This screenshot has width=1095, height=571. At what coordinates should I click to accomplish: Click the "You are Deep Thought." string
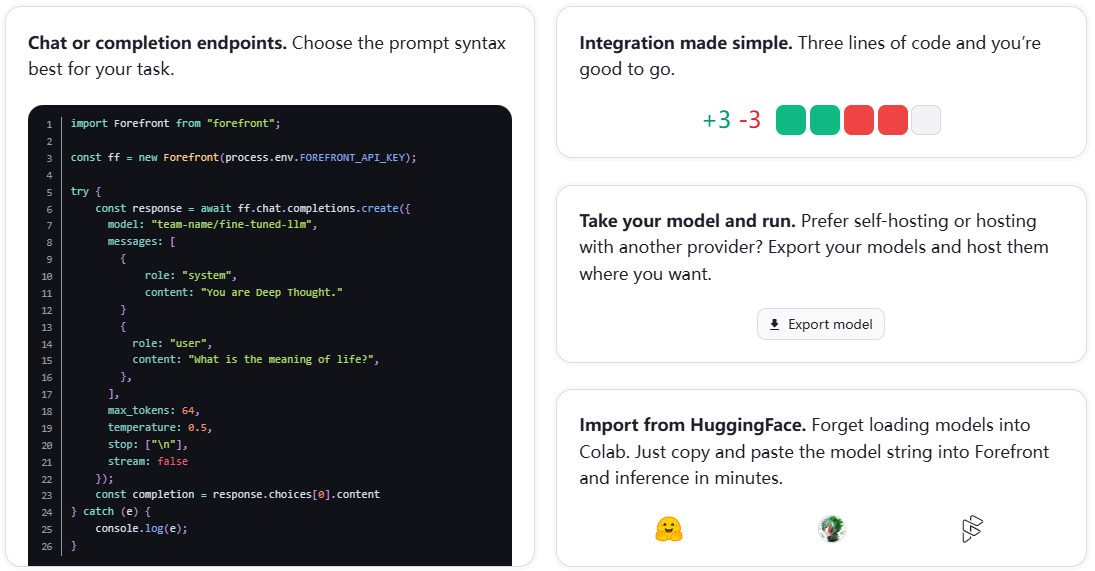pos(272,292)
